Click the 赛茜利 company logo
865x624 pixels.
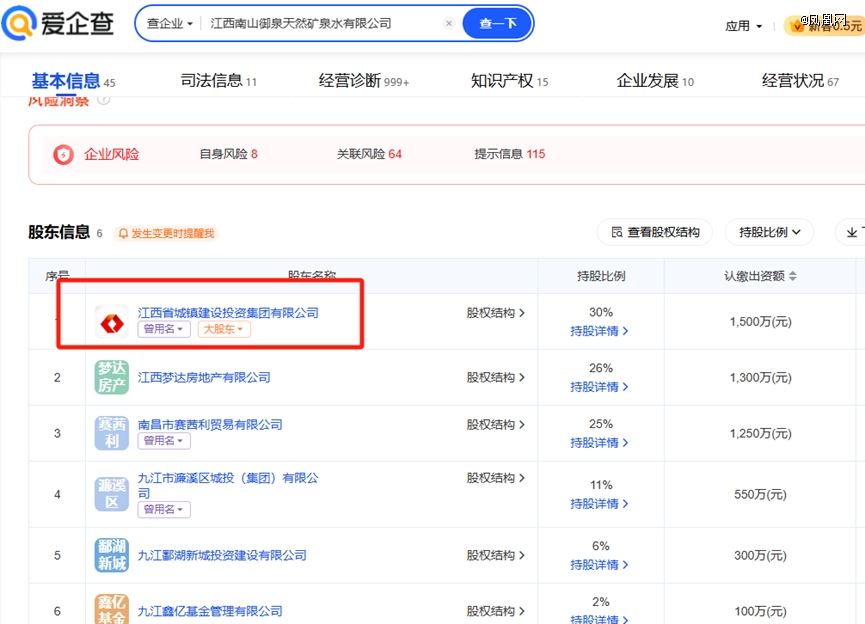coord(111,433)
